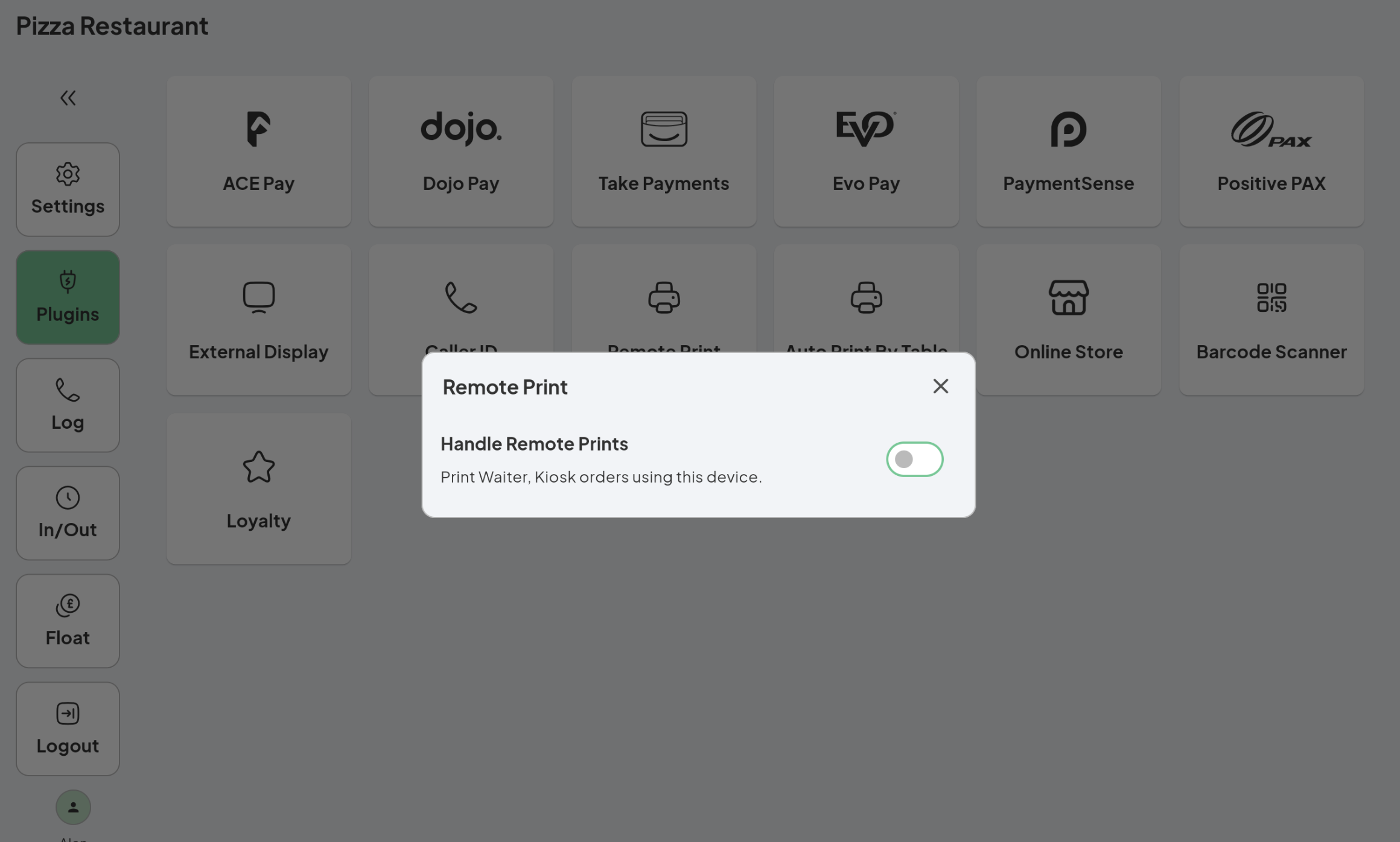
Task: Open Settings from the sidebar
Action: 68,189
